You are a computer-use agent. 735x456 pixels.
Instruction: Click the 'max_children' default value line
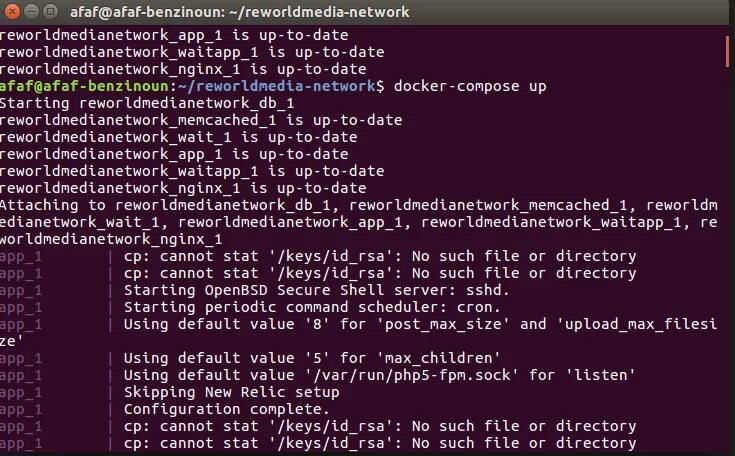coord(310,358)
